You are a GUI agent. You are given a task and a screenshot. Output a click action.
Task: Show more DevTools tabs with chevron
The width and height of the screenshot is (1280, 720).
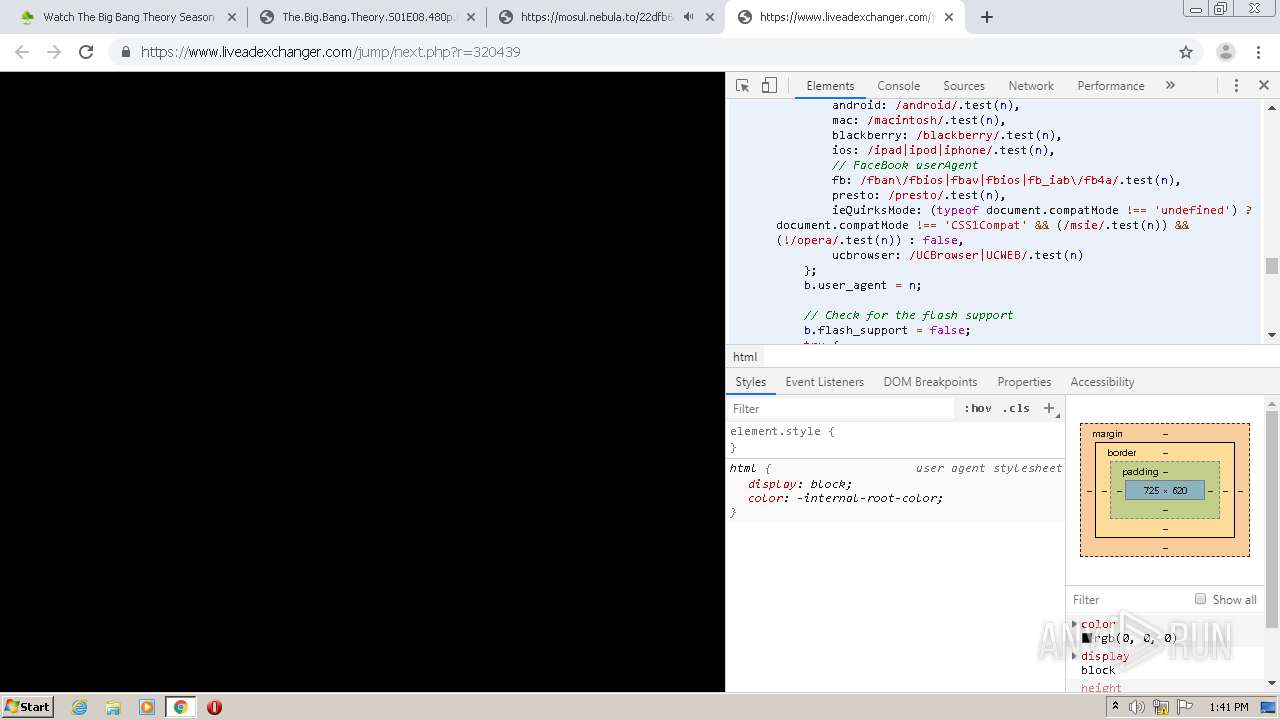[x=1170, y=86]
